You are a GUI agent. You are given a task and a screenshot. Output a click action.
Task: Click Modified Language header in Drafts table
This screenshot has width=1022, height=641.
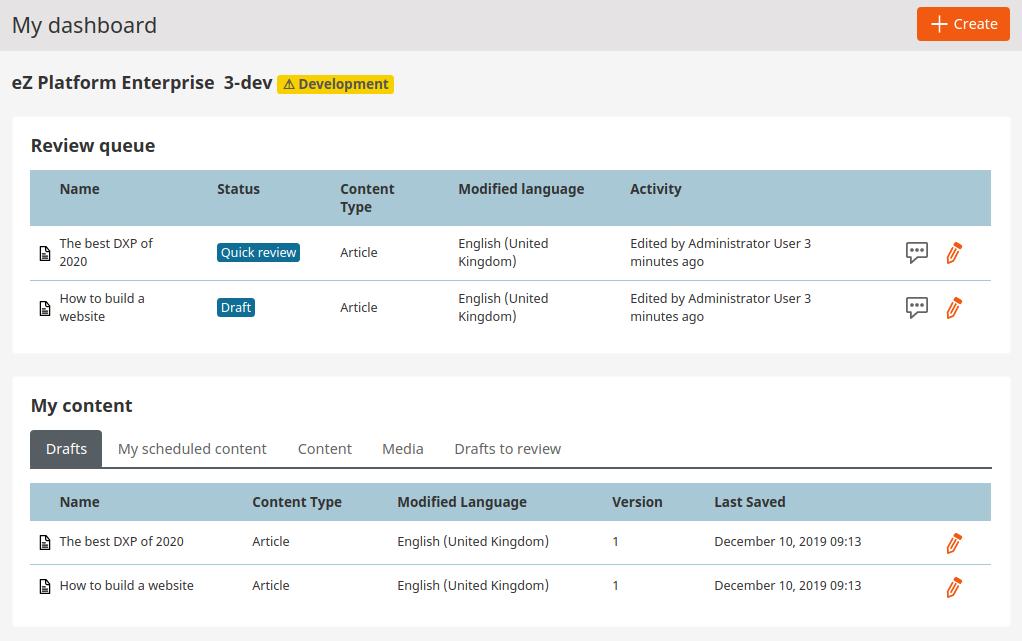point(461,502)
